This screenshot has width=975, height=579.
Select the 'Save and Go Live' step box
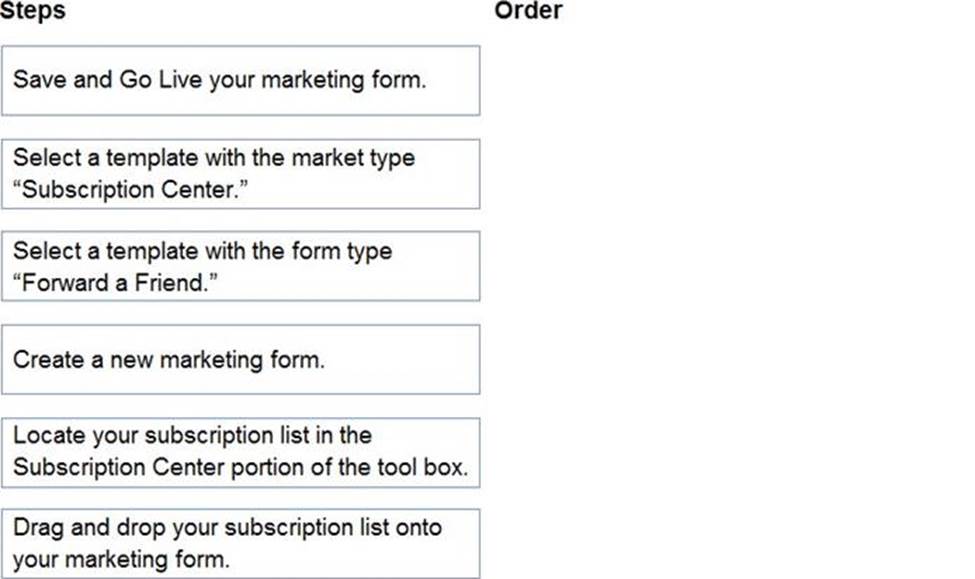(x=240, y=80)
